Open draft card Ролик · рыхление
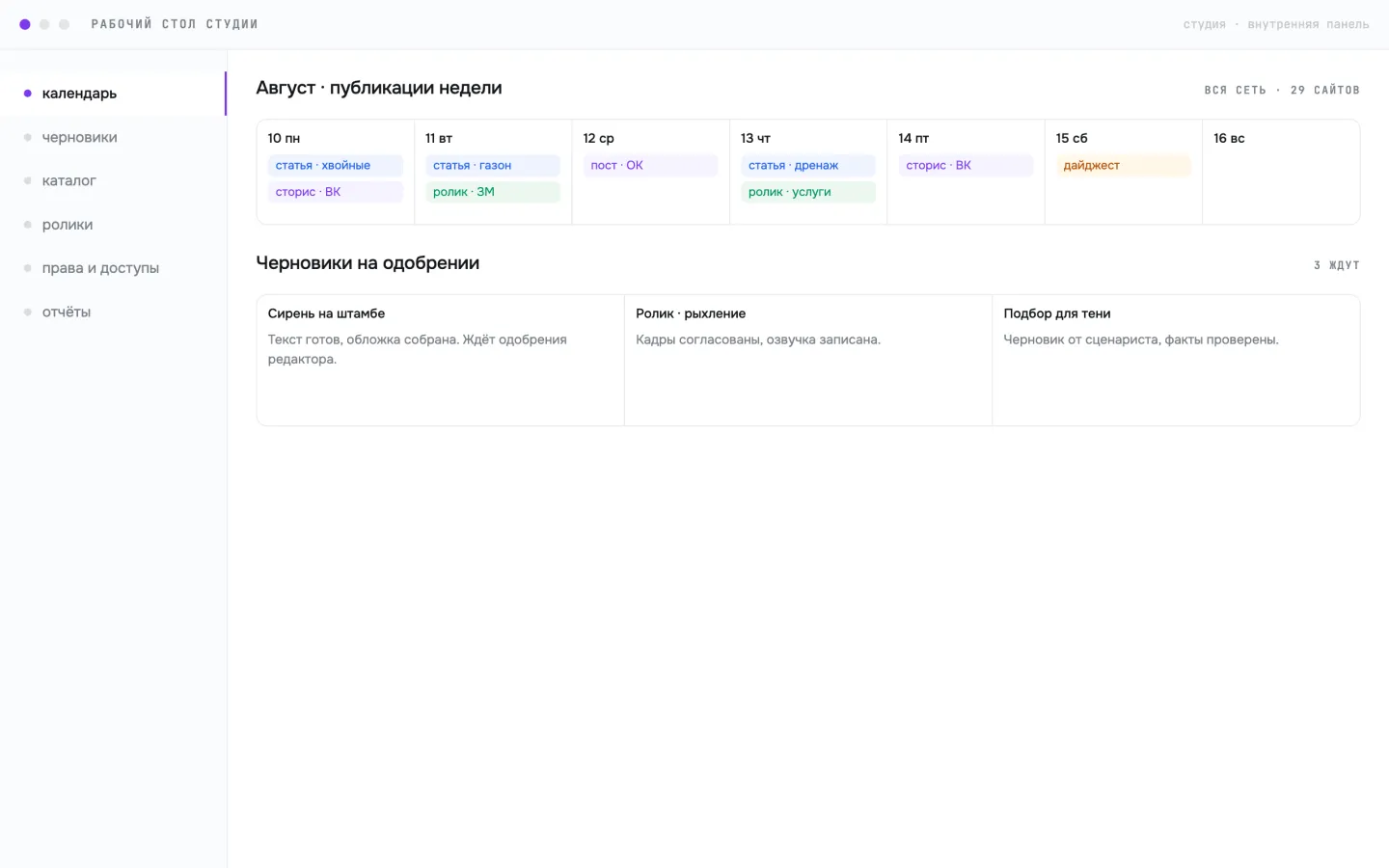 coord(808,360)
